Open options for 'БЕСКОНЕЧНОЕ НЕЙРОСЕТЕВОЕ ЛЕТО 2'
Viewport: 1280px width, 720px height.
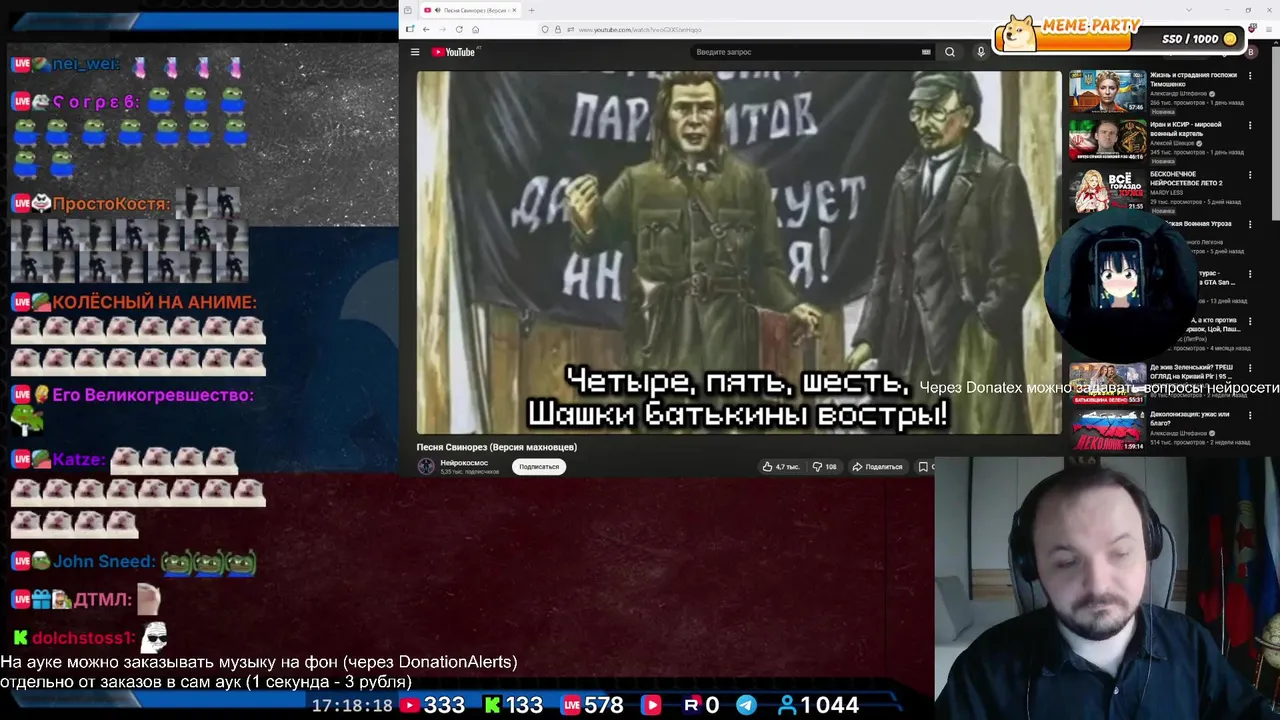point(1250,175)
